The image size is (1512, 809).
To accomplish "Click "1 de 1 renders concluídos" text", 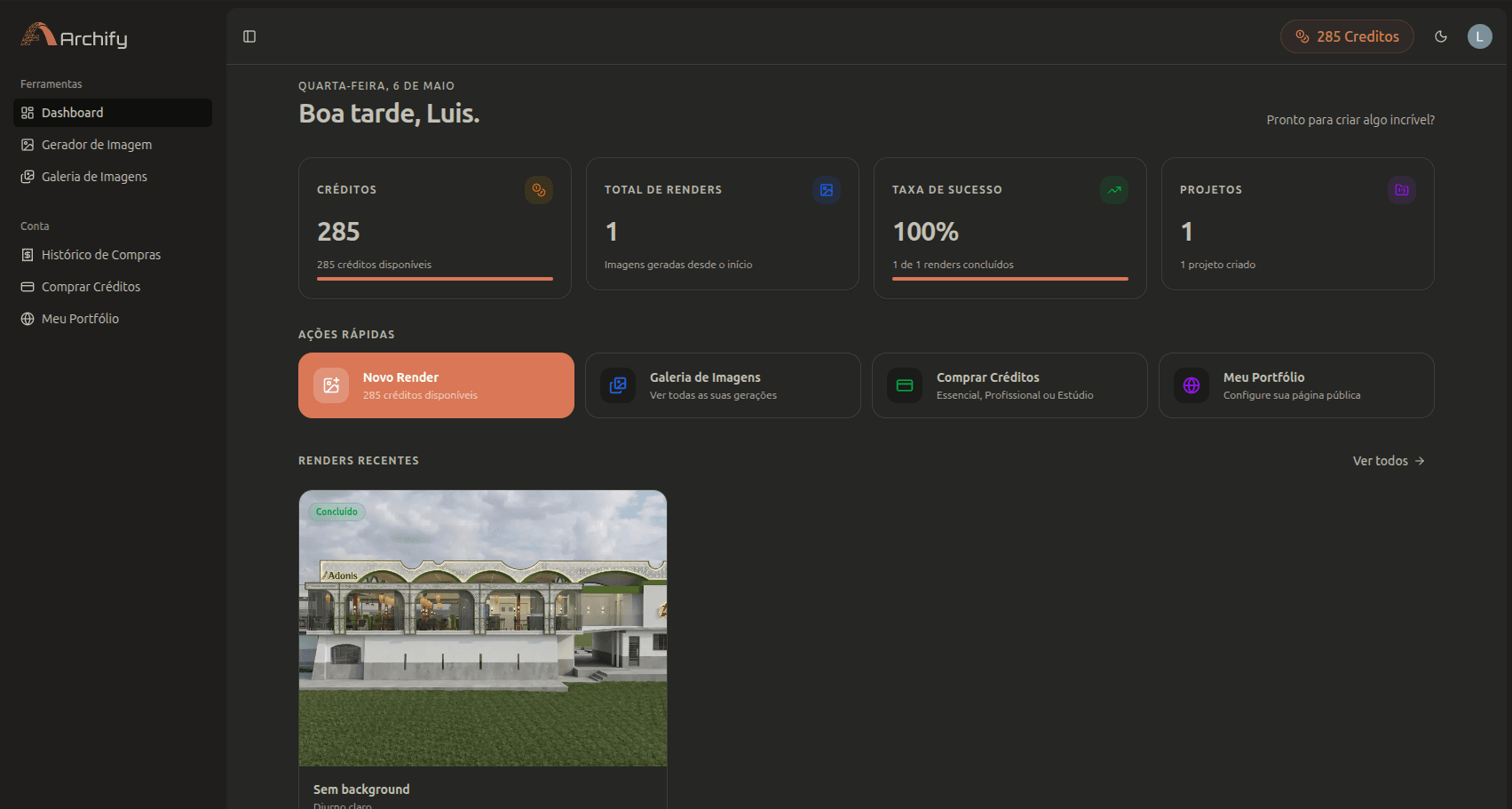I will tap(953, 265).
